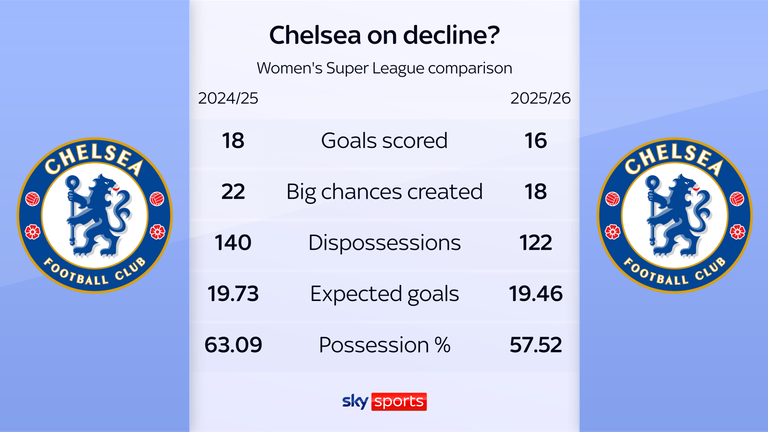768x432 pixels.
Task: Click the 2024/25 dispossessions value 140
Action: point(235,243)
